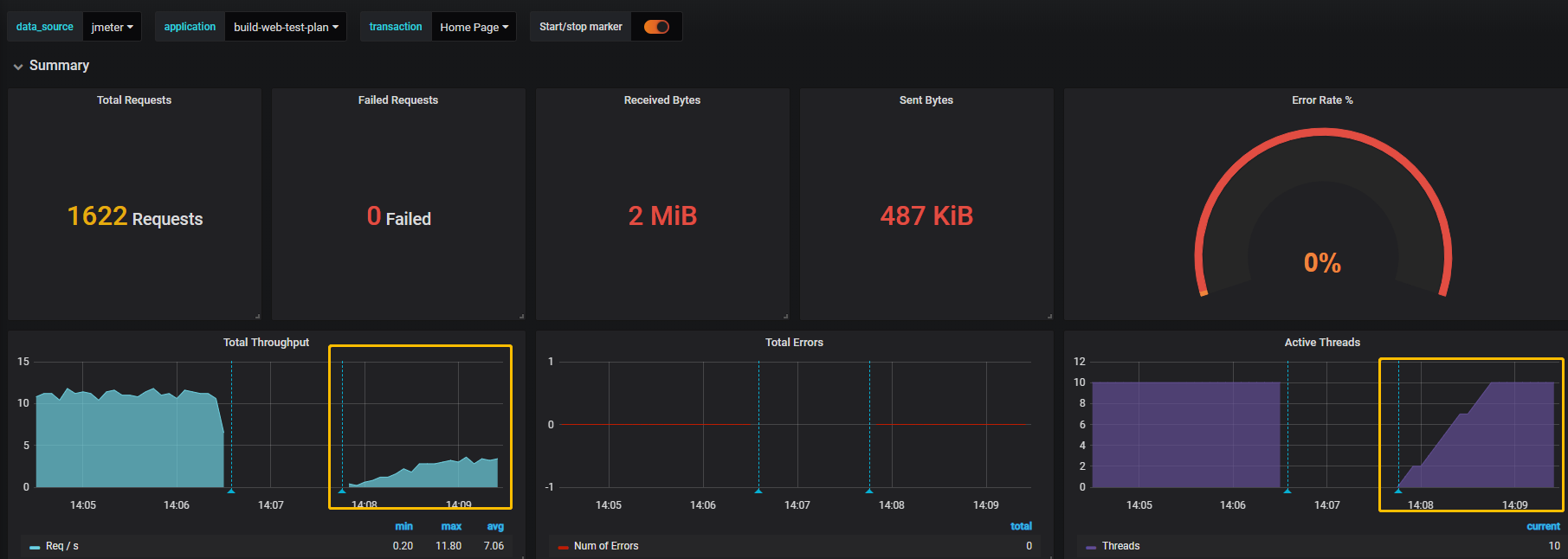Open color picker for Threads swatch
Image resolution: width=1568 pixels, height=559 pixels.
[1091, 547]
